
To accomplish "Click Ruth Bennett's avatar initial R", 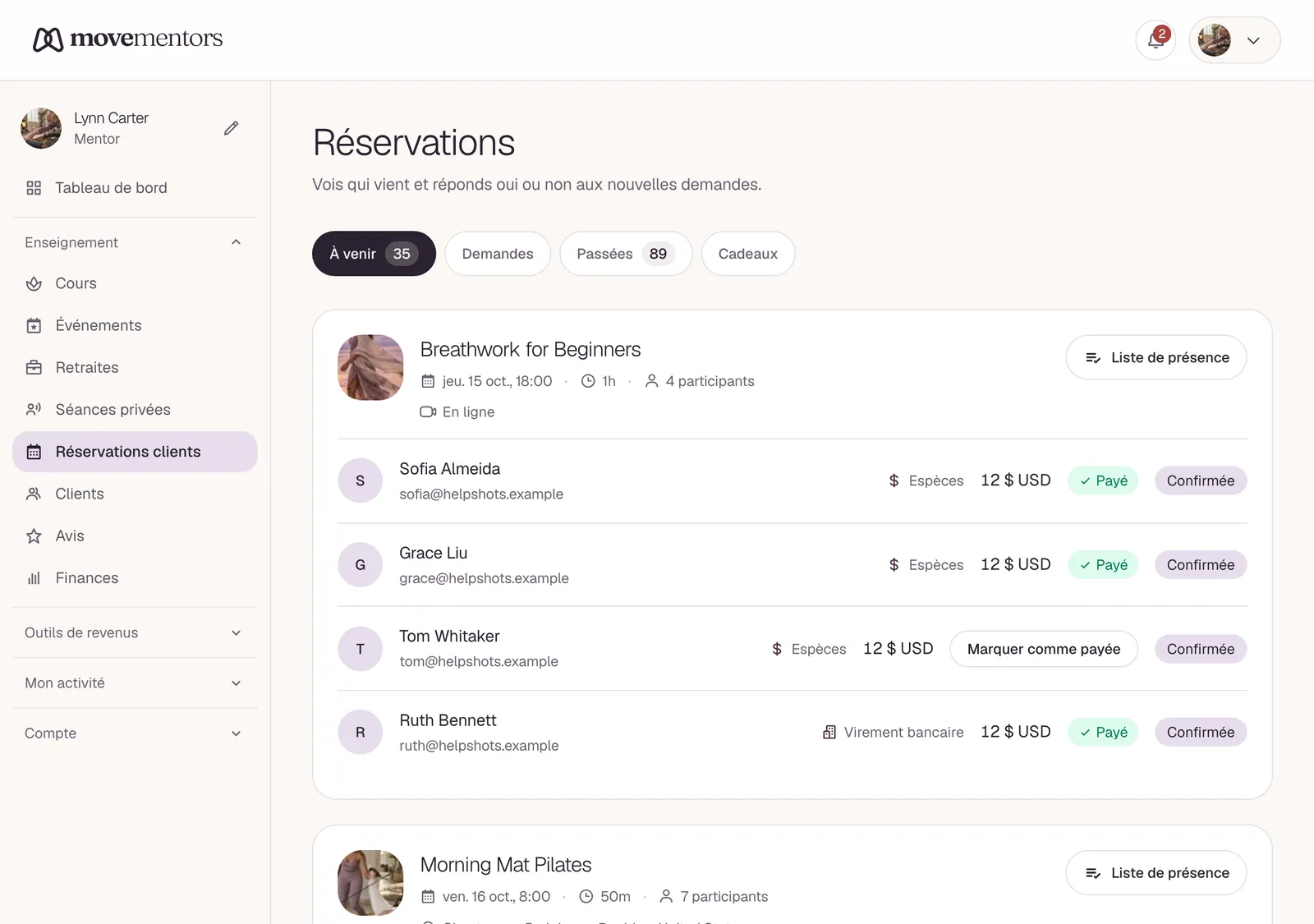I will pos(360,732).
